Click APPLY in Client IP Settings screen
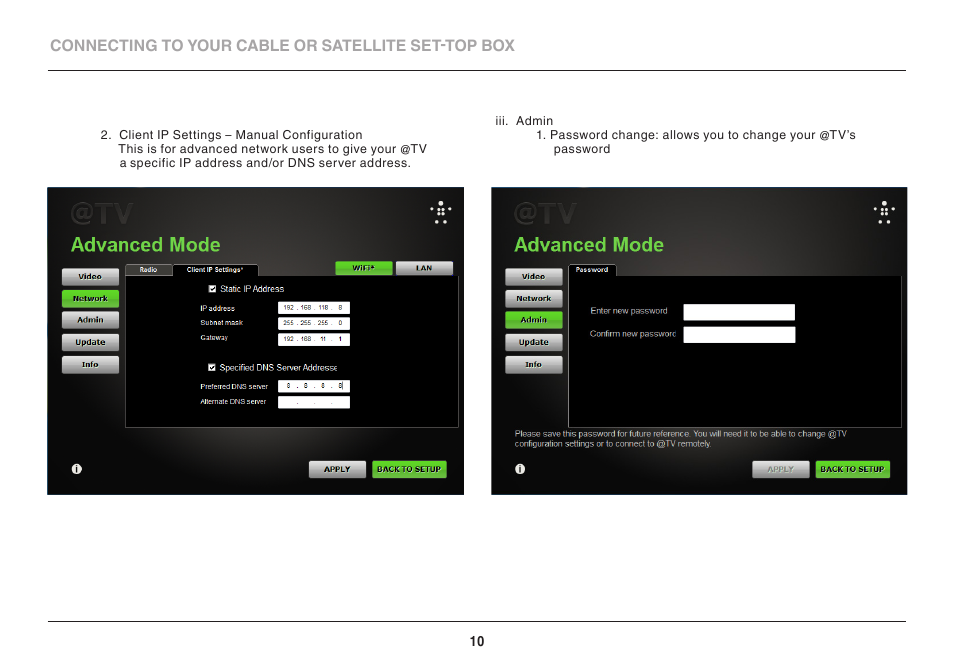The height and width of the screenshot is (669, 954). [337, 470]
